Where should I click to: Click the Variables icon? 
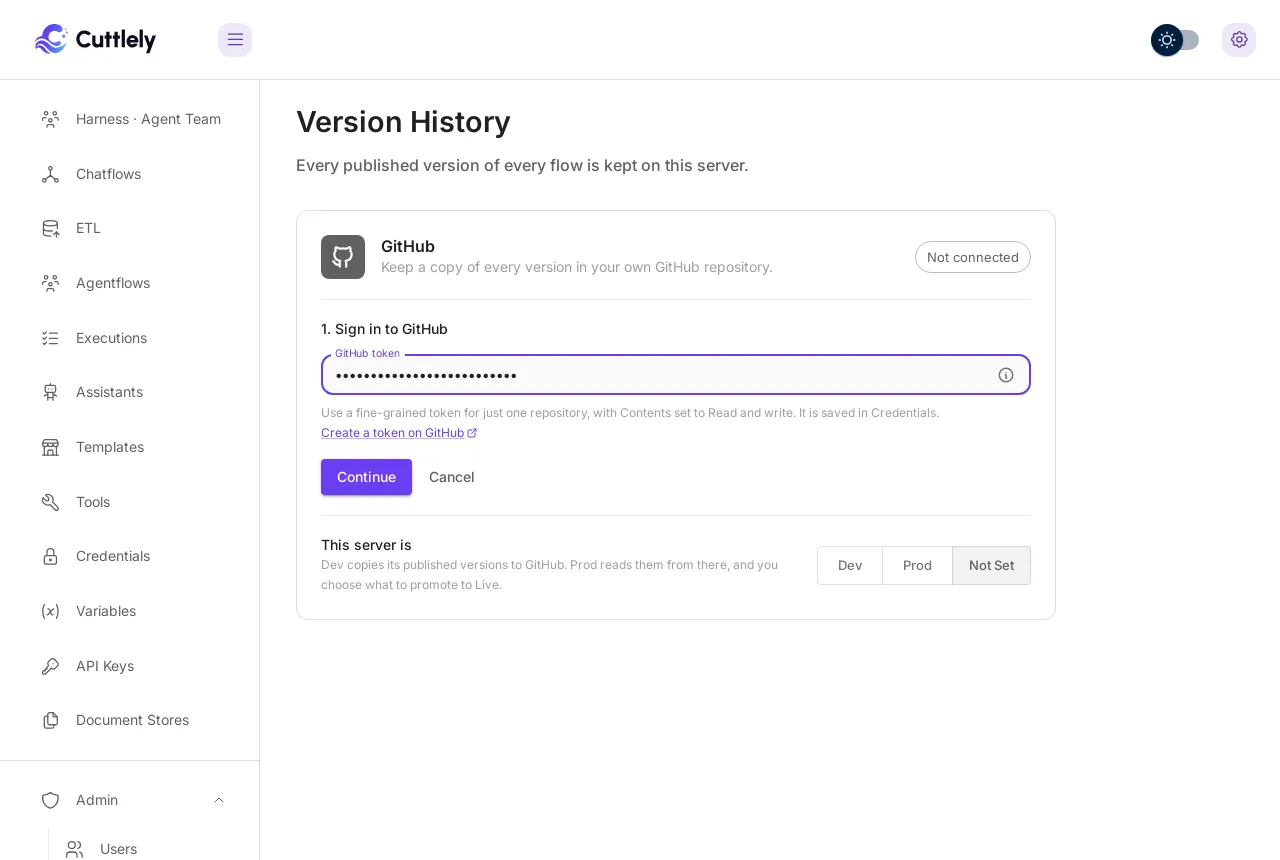(50, 611)
